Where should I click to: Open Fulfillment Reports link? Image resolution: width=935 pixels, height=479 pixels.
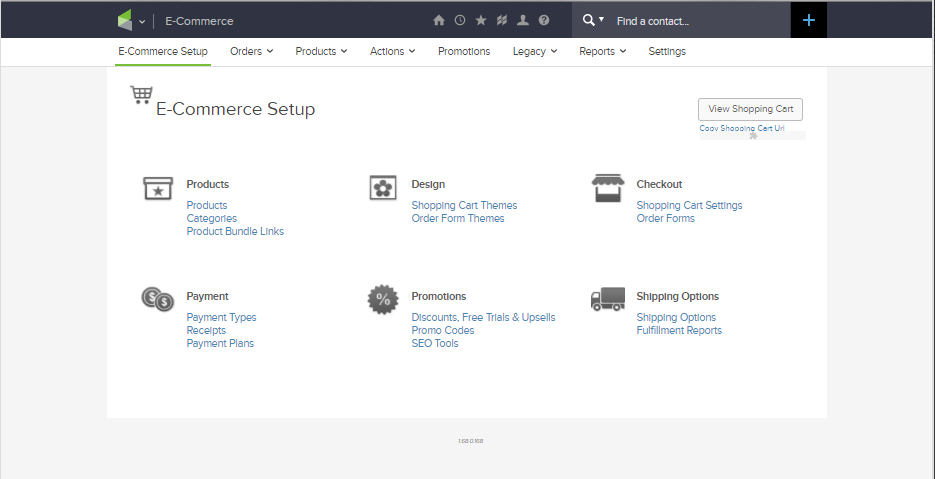[679, 330]
